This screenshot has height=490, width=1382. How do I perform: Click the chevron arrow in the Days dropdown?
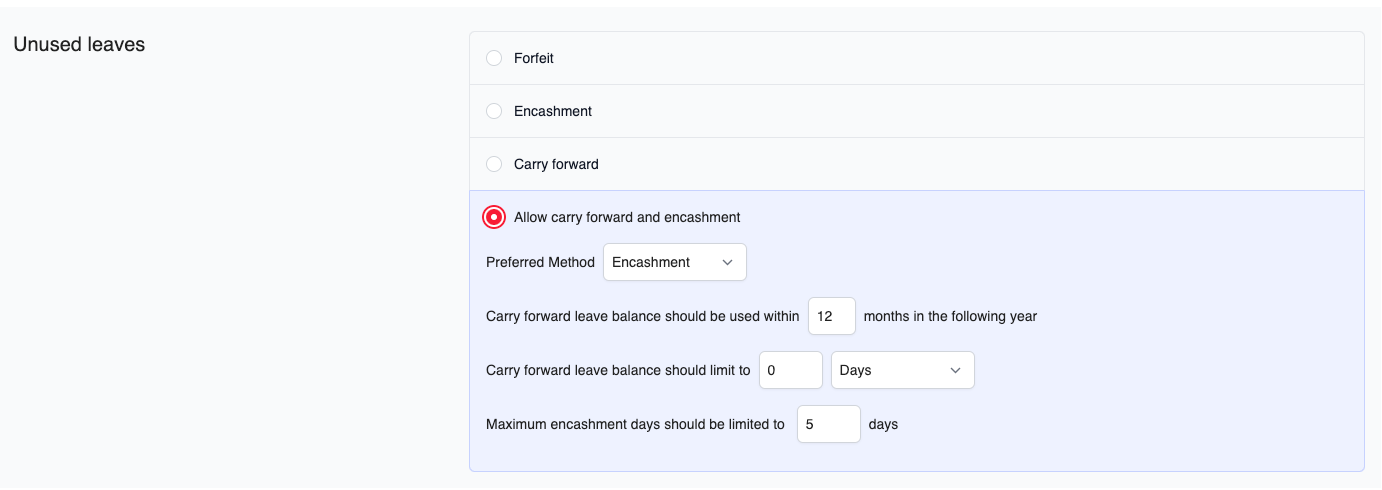(x=955, y=370)
